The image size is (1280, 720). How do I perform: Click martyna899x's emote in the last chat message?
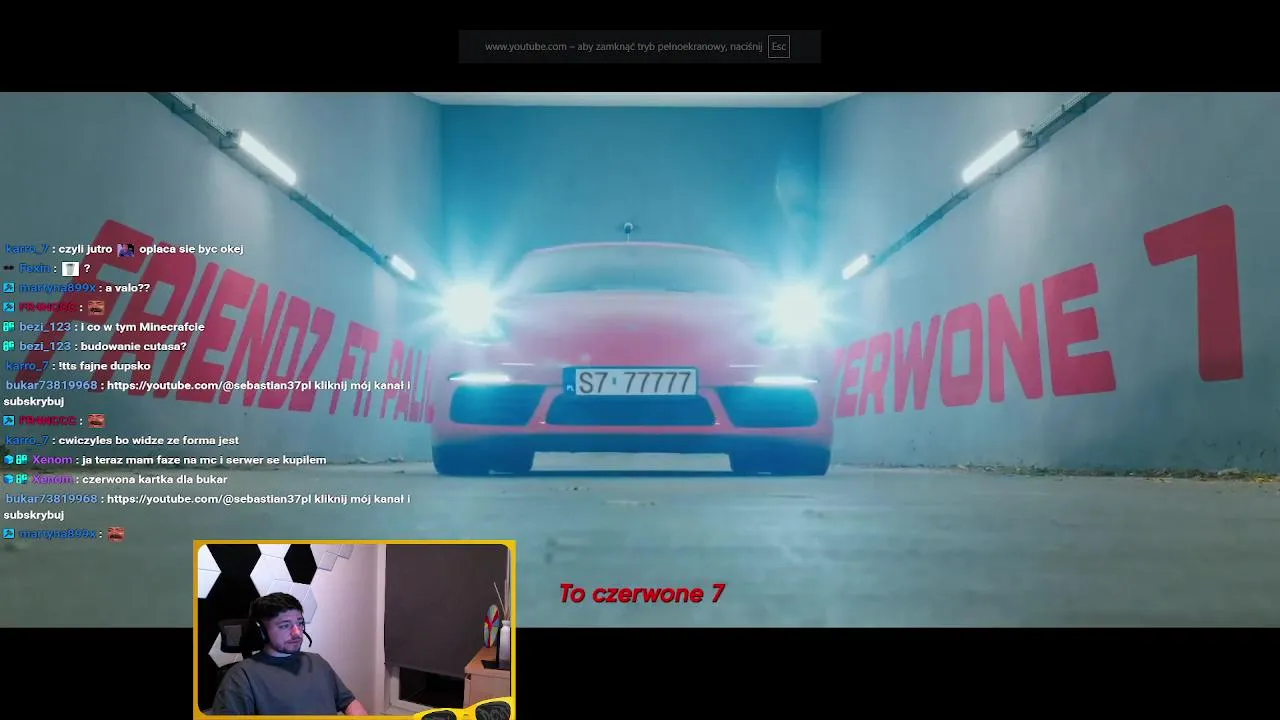(x=116, y=534)
